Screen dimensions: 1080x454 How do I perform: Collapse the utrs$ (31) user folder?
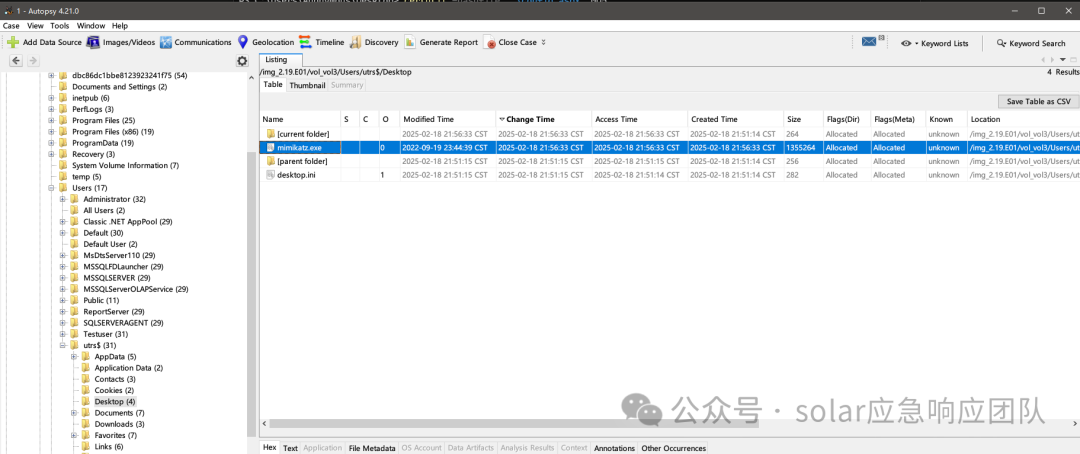[x=63, y=345]
